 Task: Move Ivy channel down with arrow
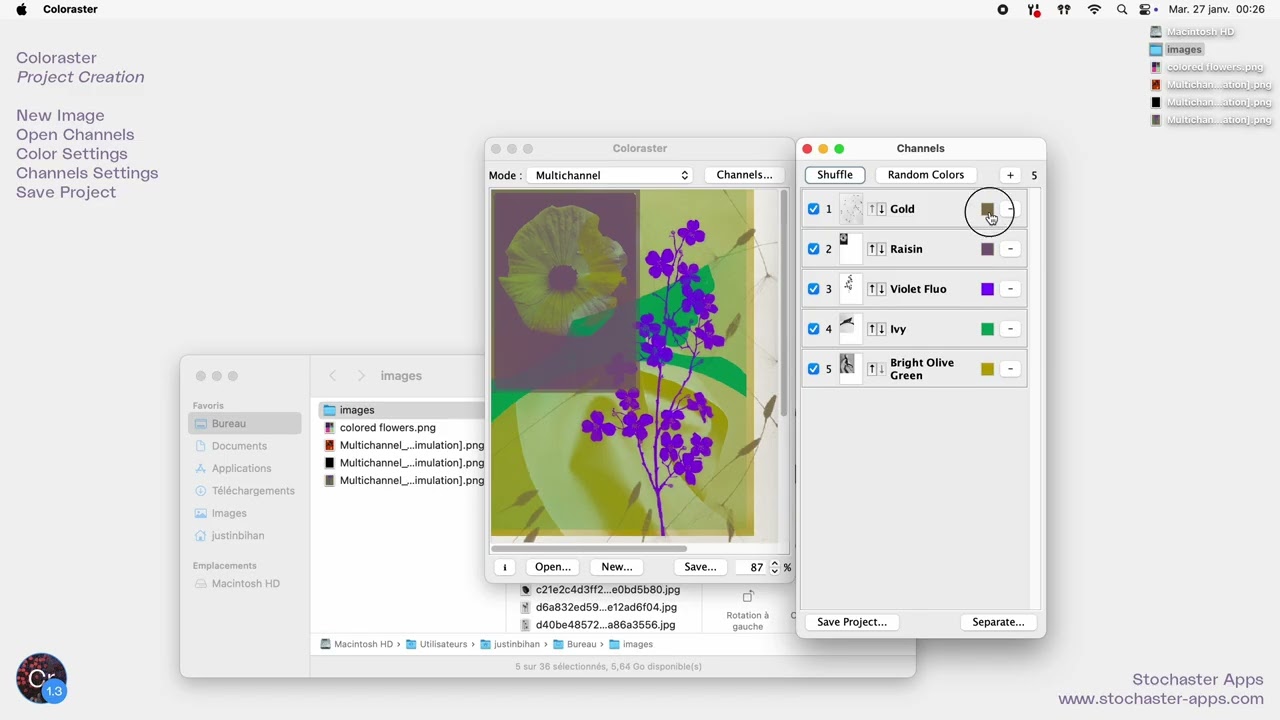point(882,329)
